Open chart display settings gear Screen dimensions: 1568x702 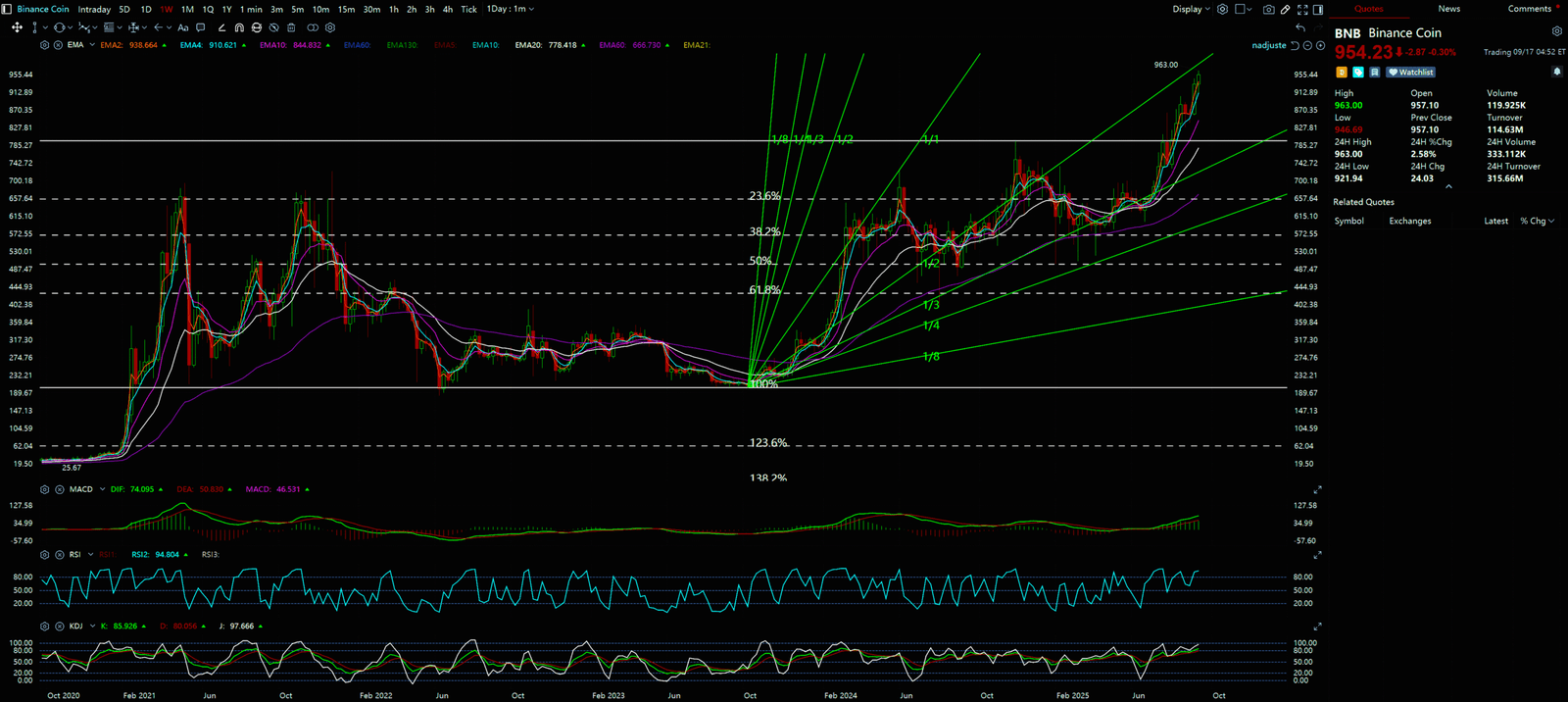tap(1222, 9)
